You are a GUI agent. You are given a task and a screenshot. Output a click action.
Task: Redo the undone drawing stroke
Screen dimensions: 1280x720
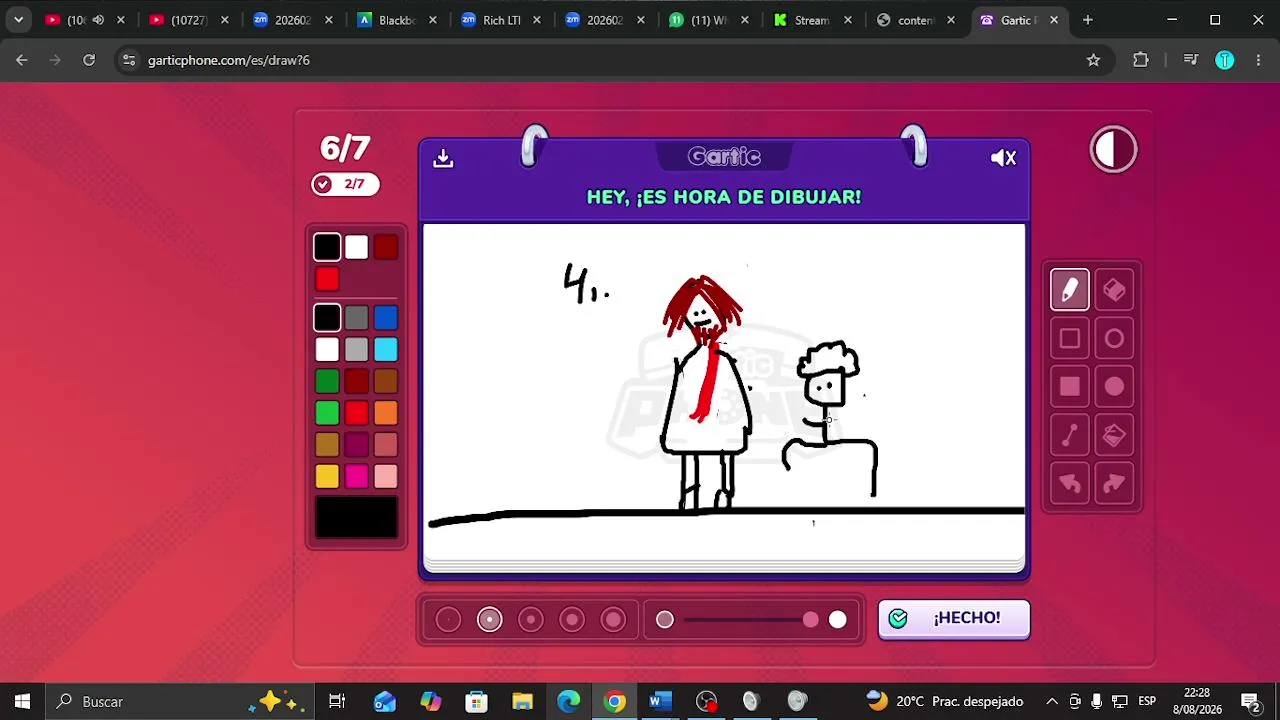click(x=1114, y=484)
